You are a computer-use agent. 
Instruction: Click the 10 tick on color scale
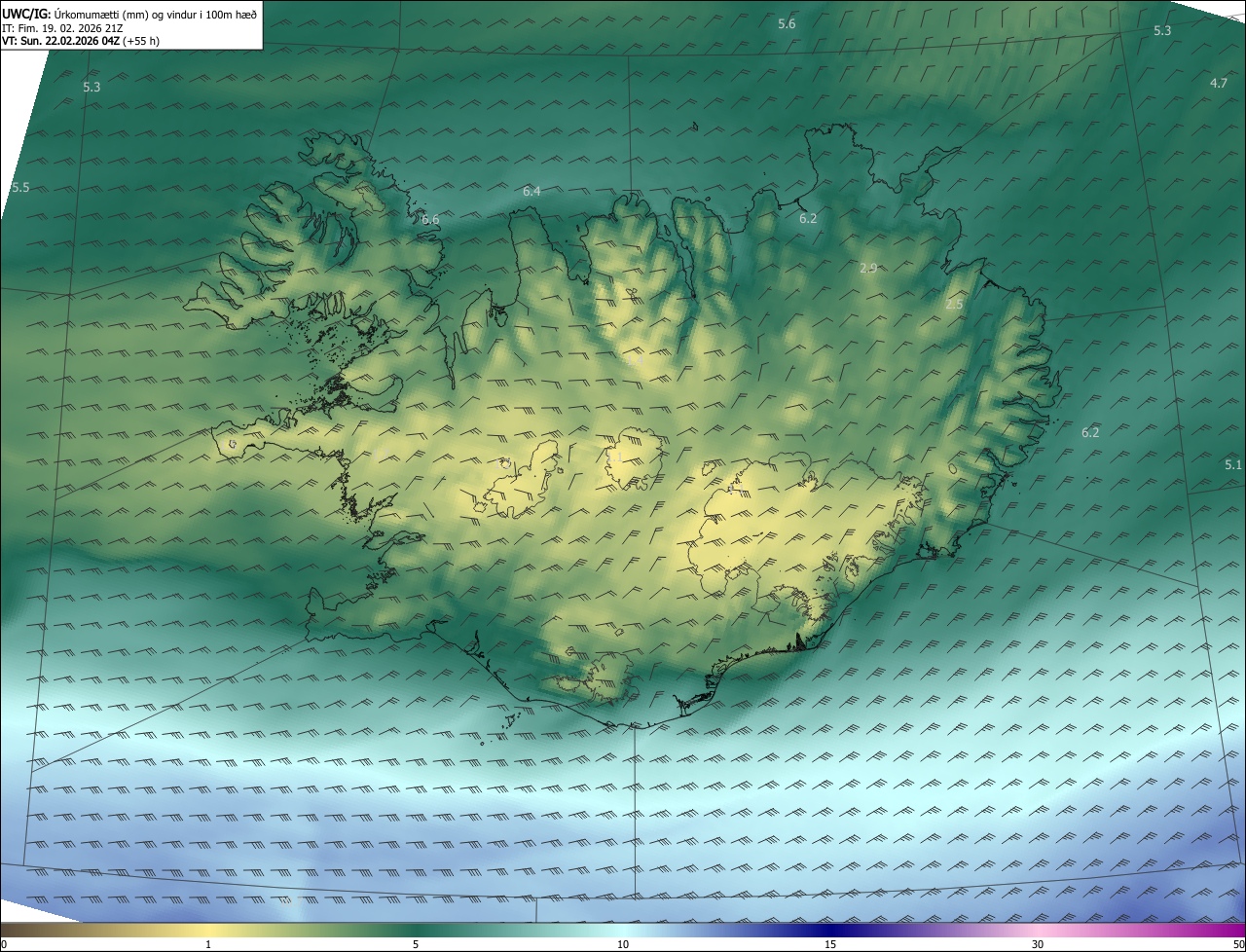(623, 944)
